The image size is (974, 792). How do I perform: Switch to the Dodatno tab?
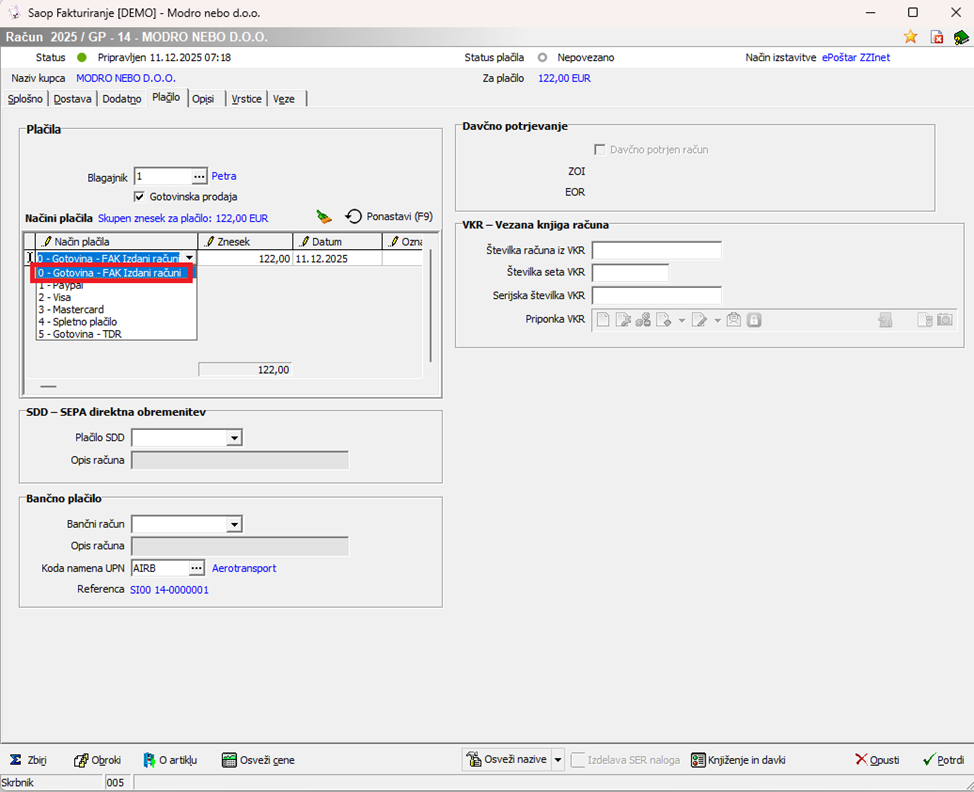pyautogui.click(x=122, y=99)
